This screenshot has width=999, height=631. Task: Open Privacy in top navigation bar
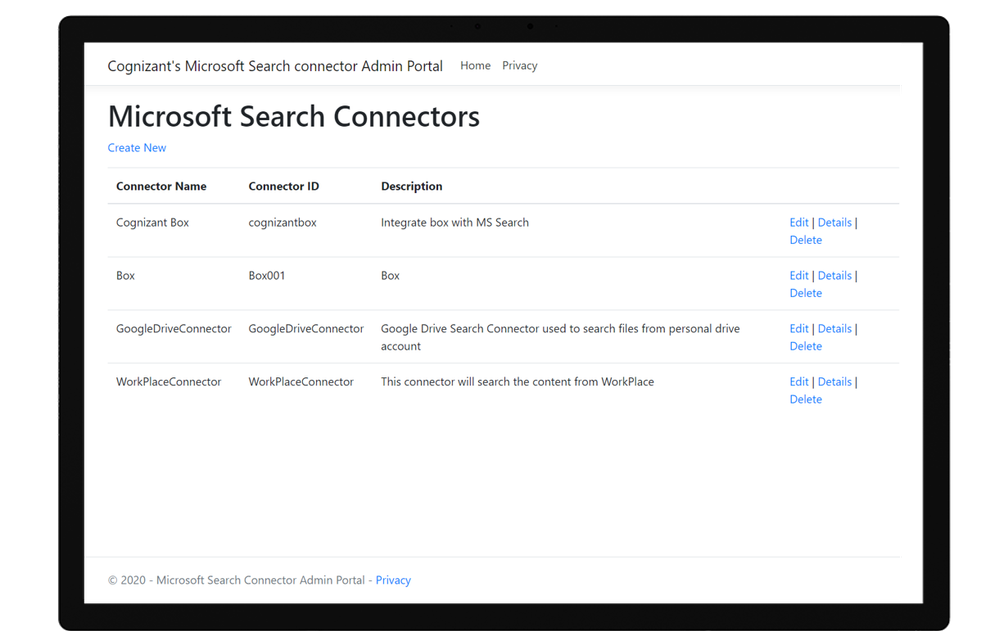point(519,66)
